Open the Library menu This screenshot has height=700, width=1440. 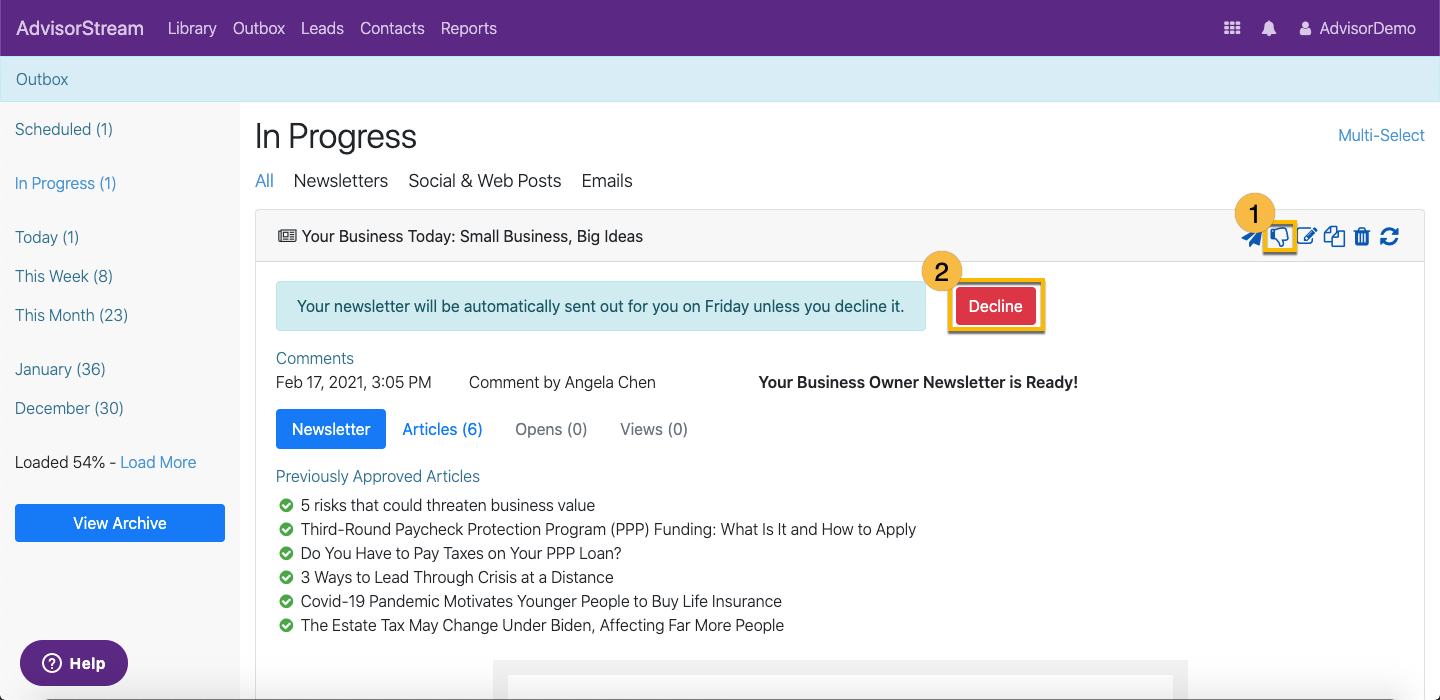click(x=192, y=28)
